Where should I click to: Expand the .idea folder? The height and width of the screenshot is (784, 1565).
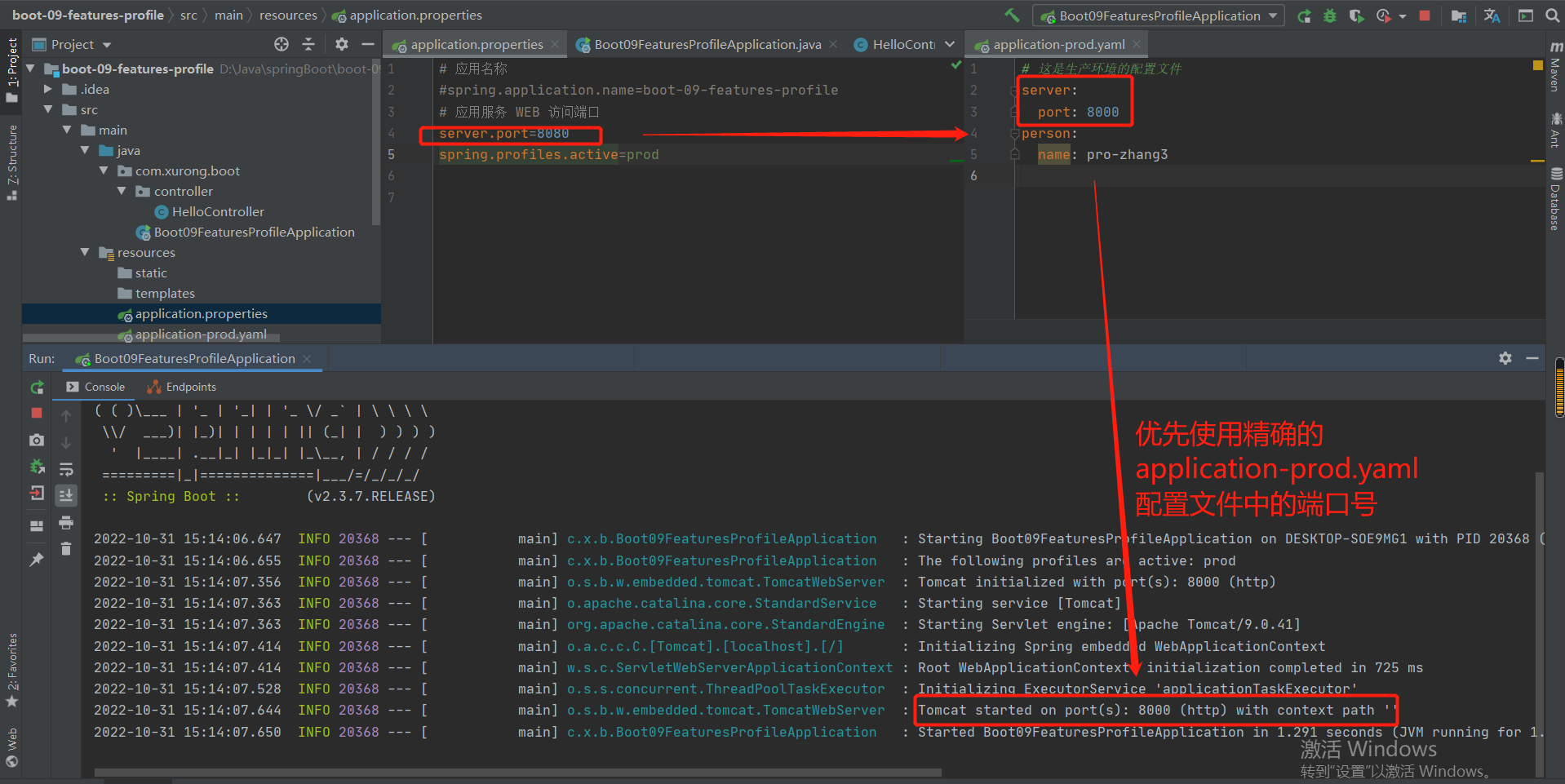(x=48, y=89)
